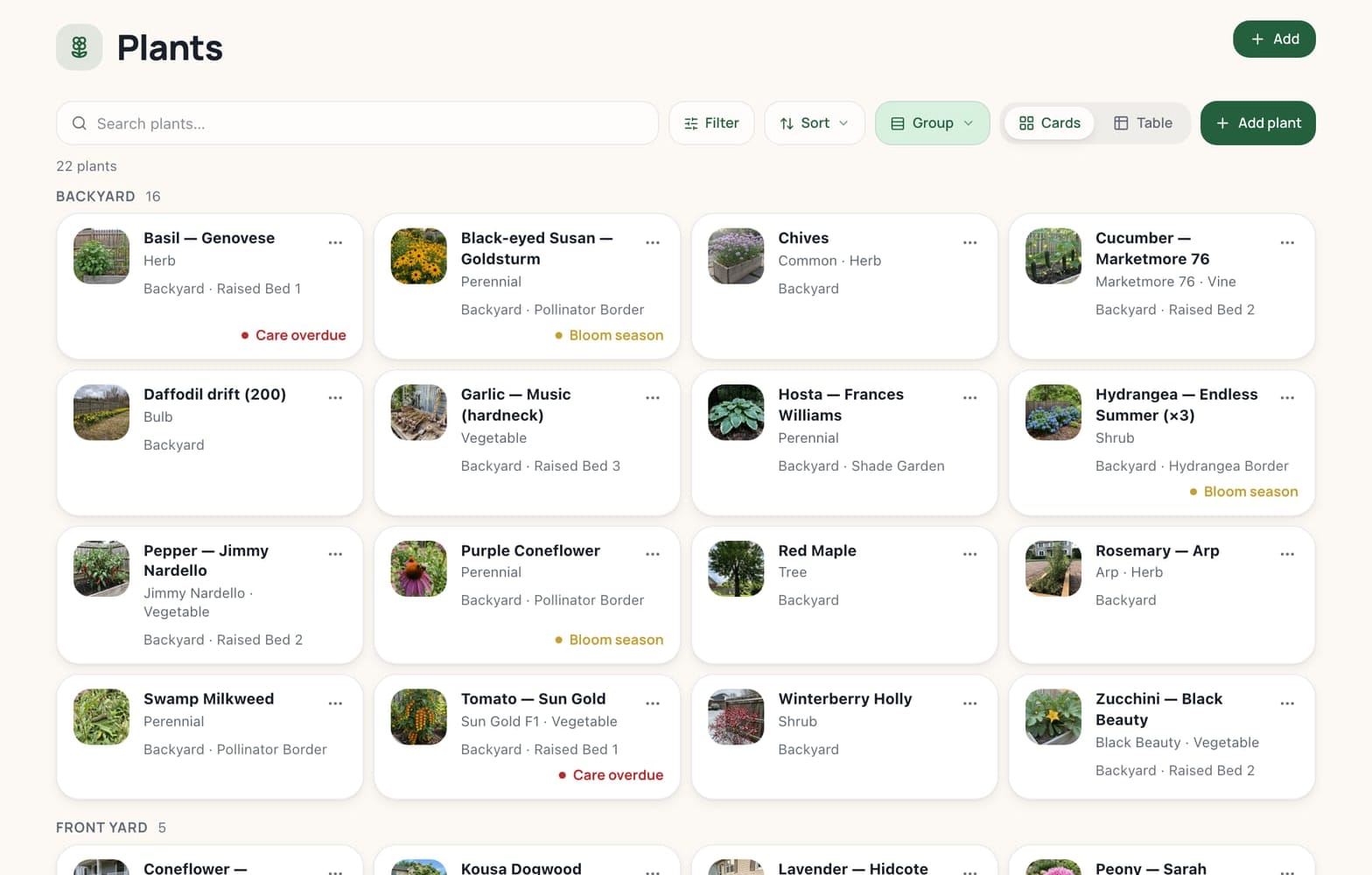The width and height of the screenshot is (1372, 875).
Task: Click the 22 plants count text
Action: [x=87, y=166]
